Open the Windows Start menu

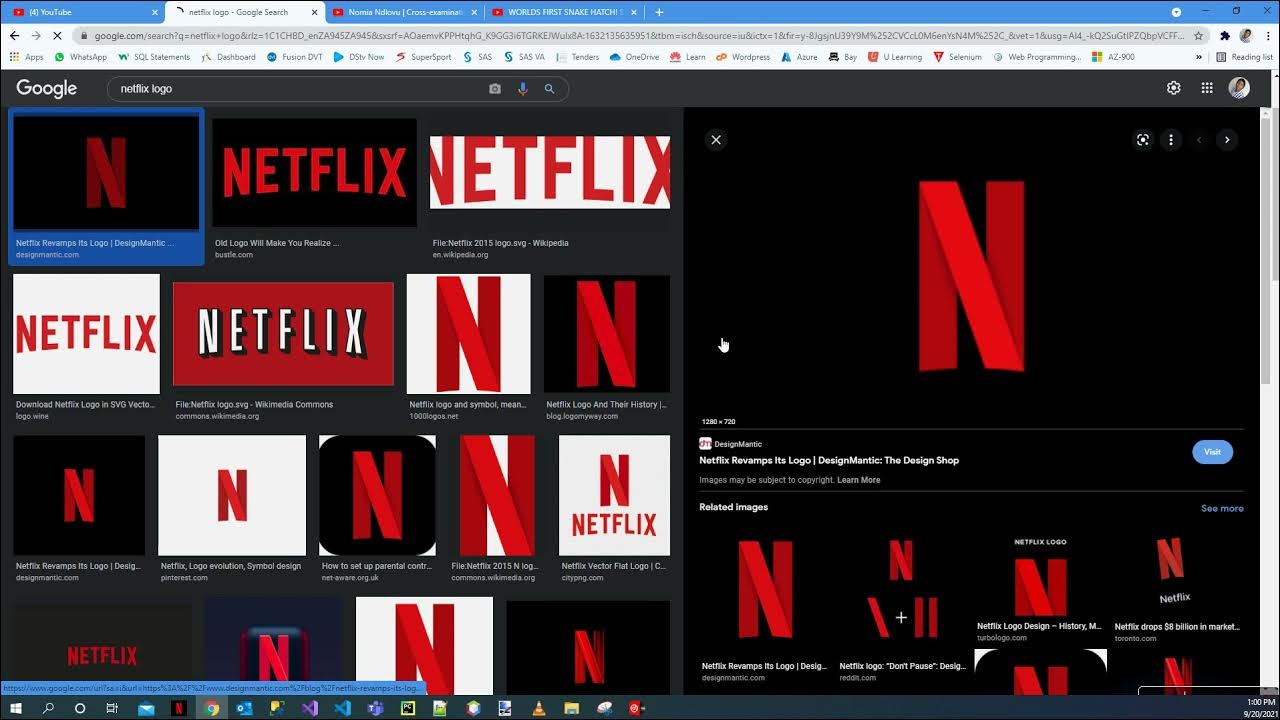[x=16, y=708]
